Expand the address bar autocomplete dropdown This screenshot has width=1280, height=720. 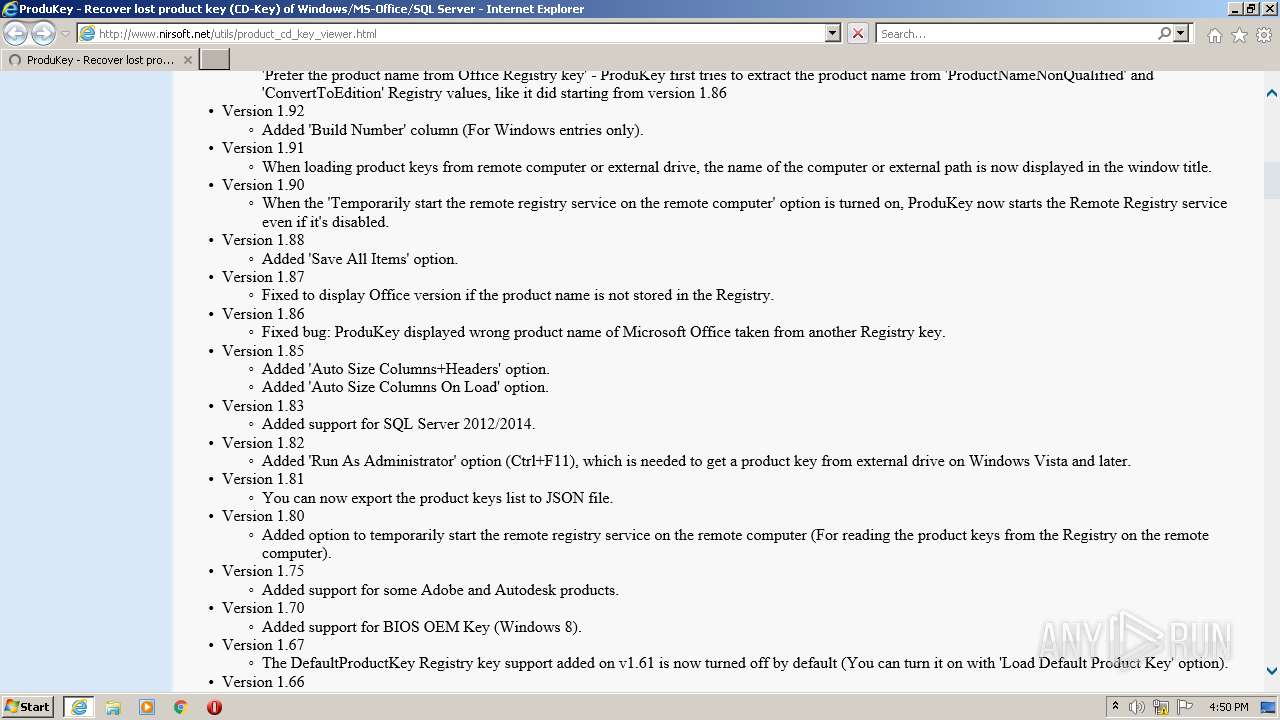click(x=832, y=34)
